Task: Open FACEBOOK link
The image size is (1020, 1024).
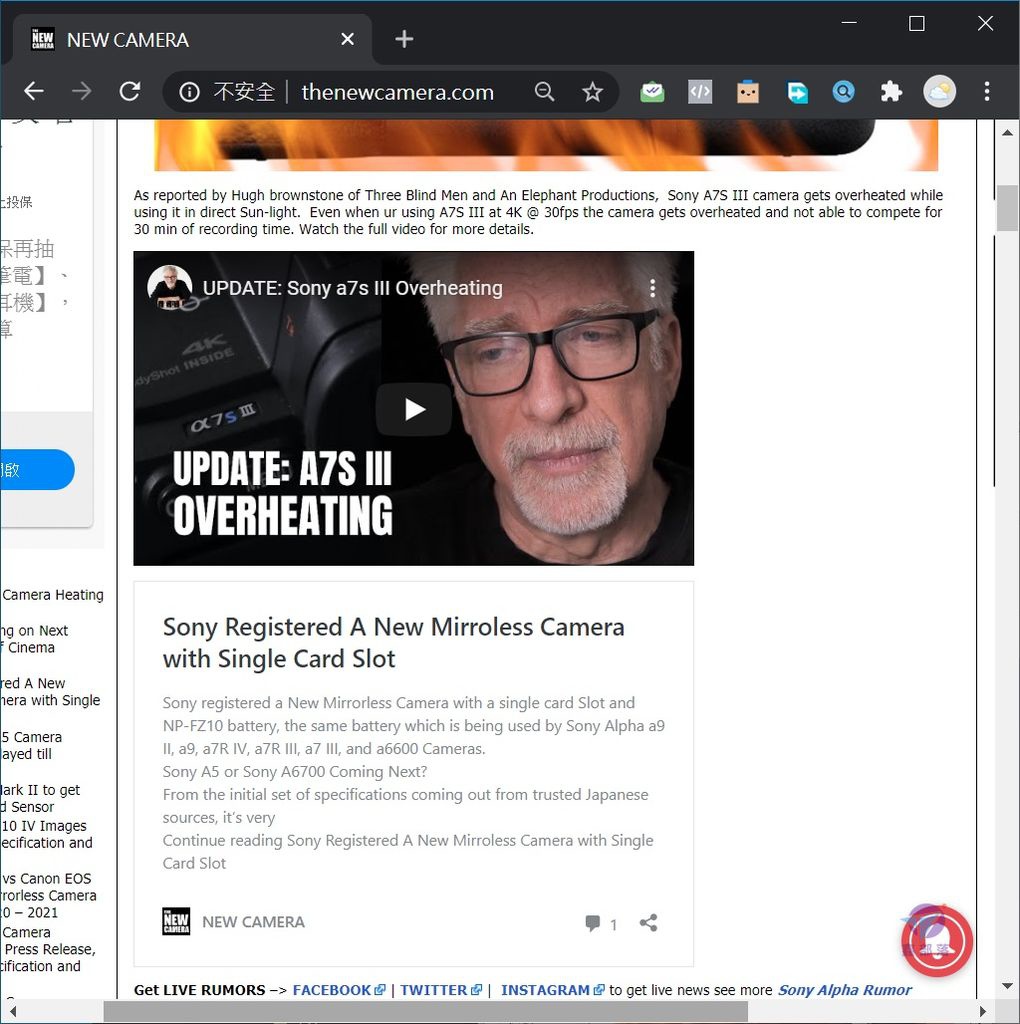Action: (339, 990)
